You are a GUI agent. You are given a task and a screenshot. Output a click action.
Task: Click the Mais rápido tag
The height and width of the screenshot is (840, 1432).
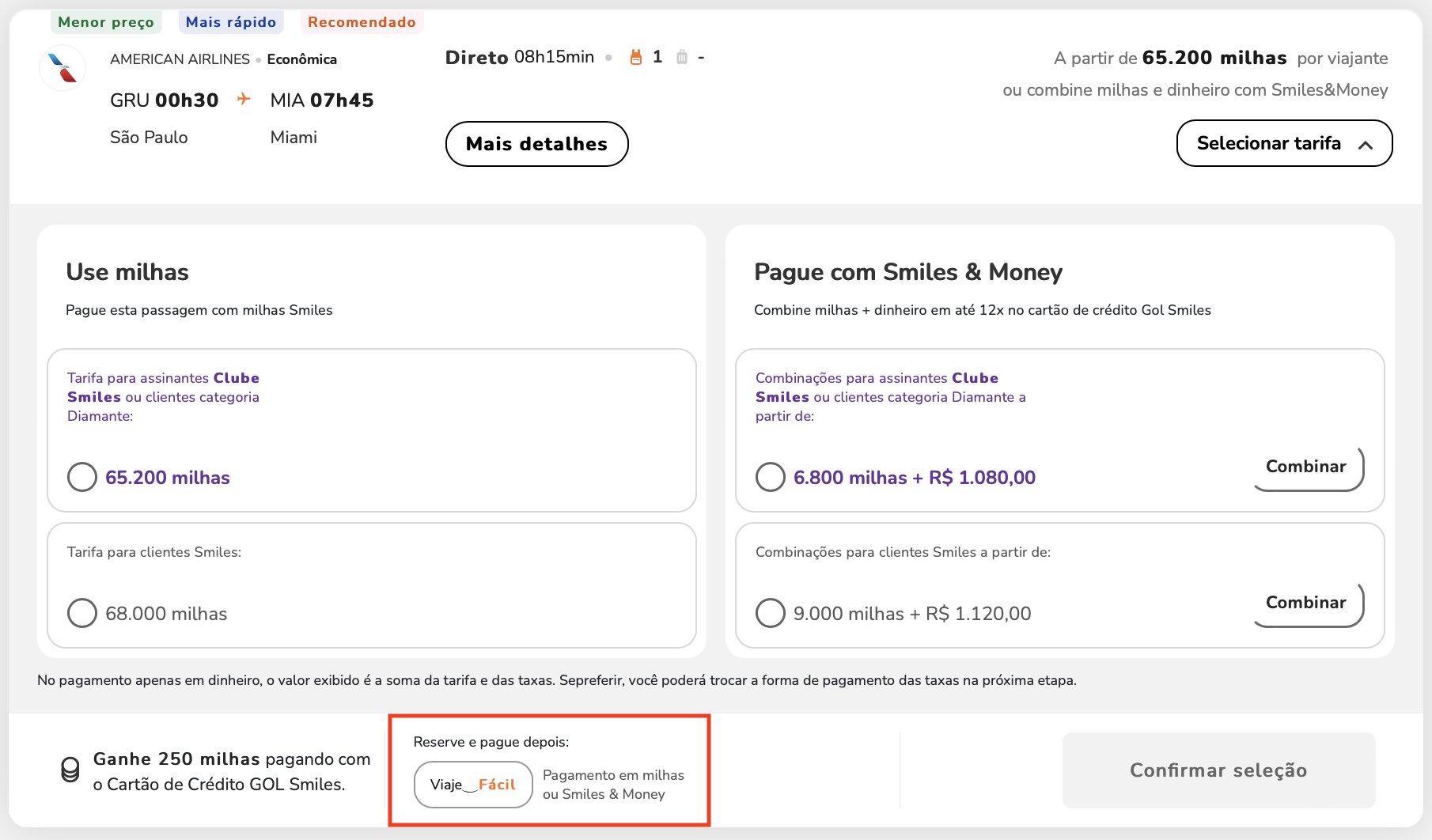pos(231,22)
